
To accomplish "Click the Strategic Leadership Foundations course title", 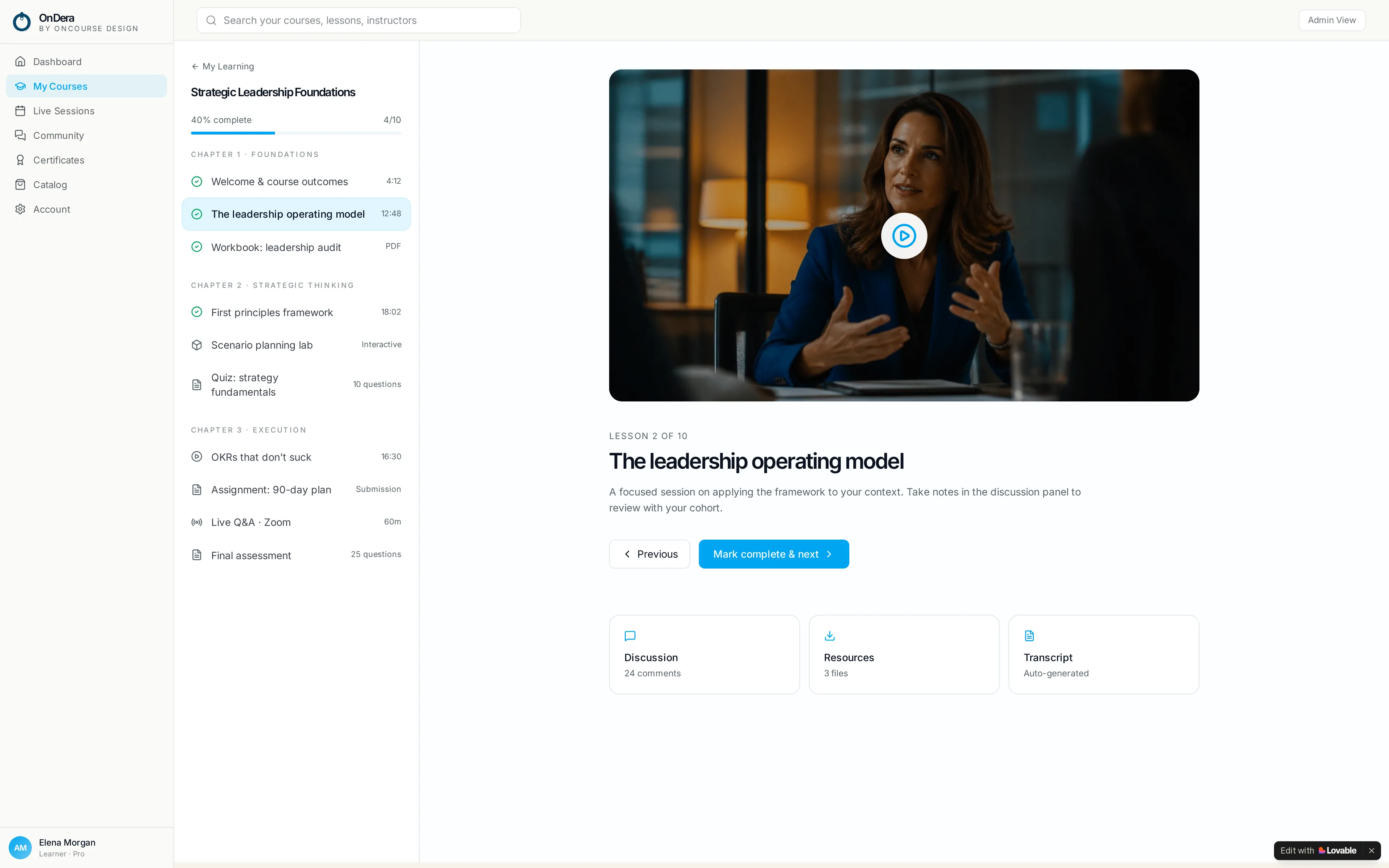I will point(273,93).
